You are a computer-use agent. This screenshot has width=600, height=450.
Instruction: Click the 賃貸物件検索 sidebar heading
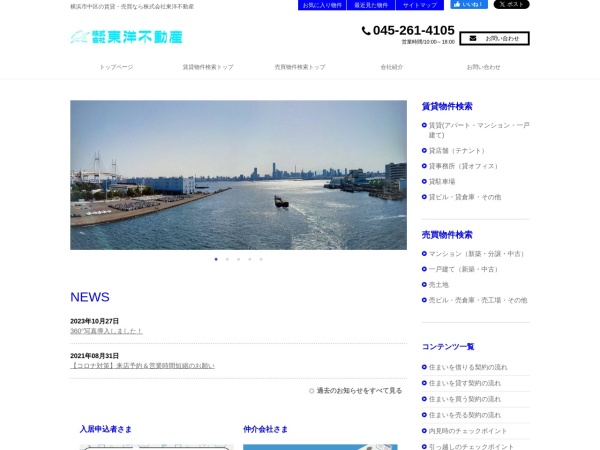coord(447,106)
